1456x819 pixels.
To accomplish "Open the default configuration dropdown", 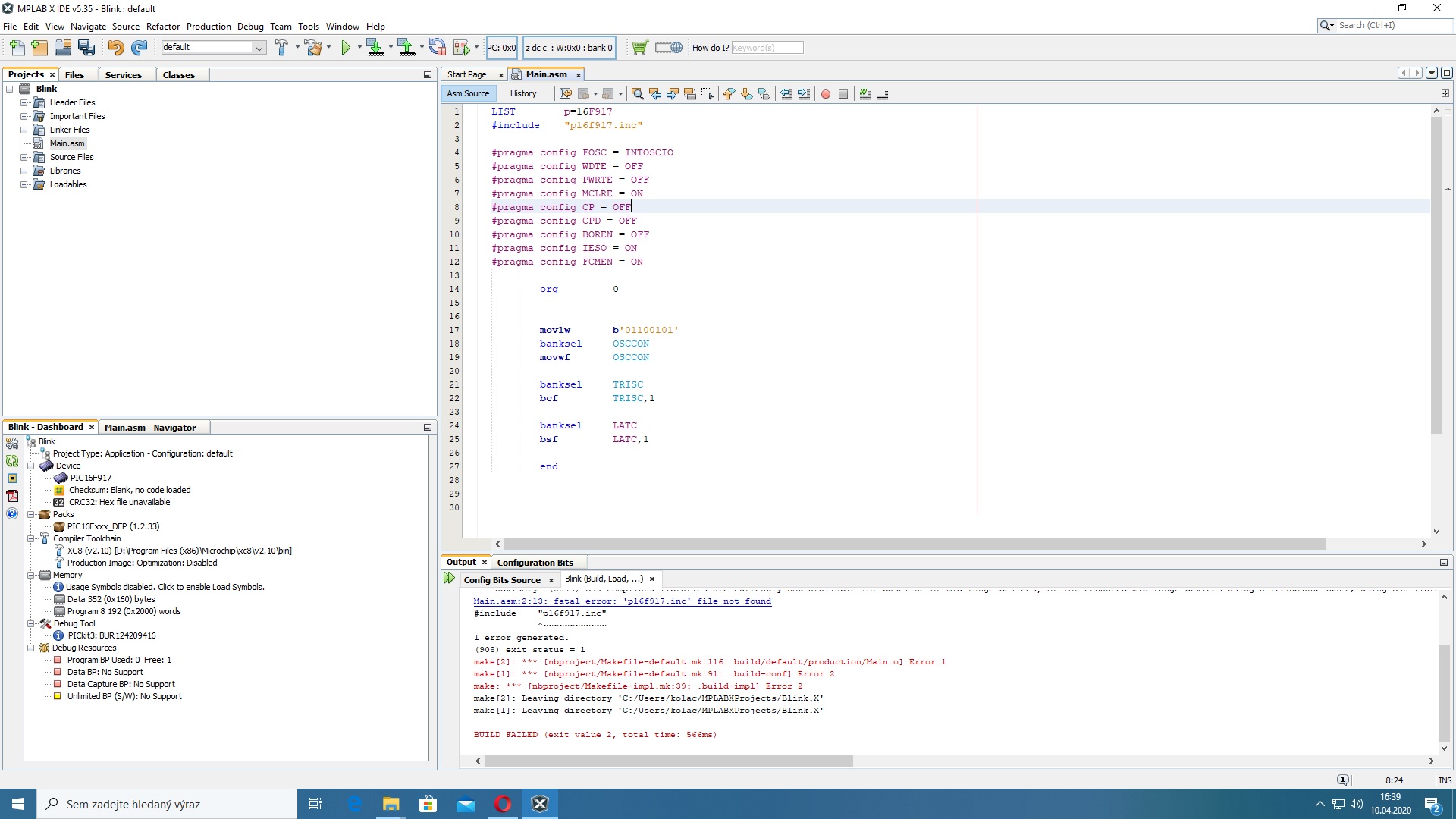I will click(x=259, y=48).
